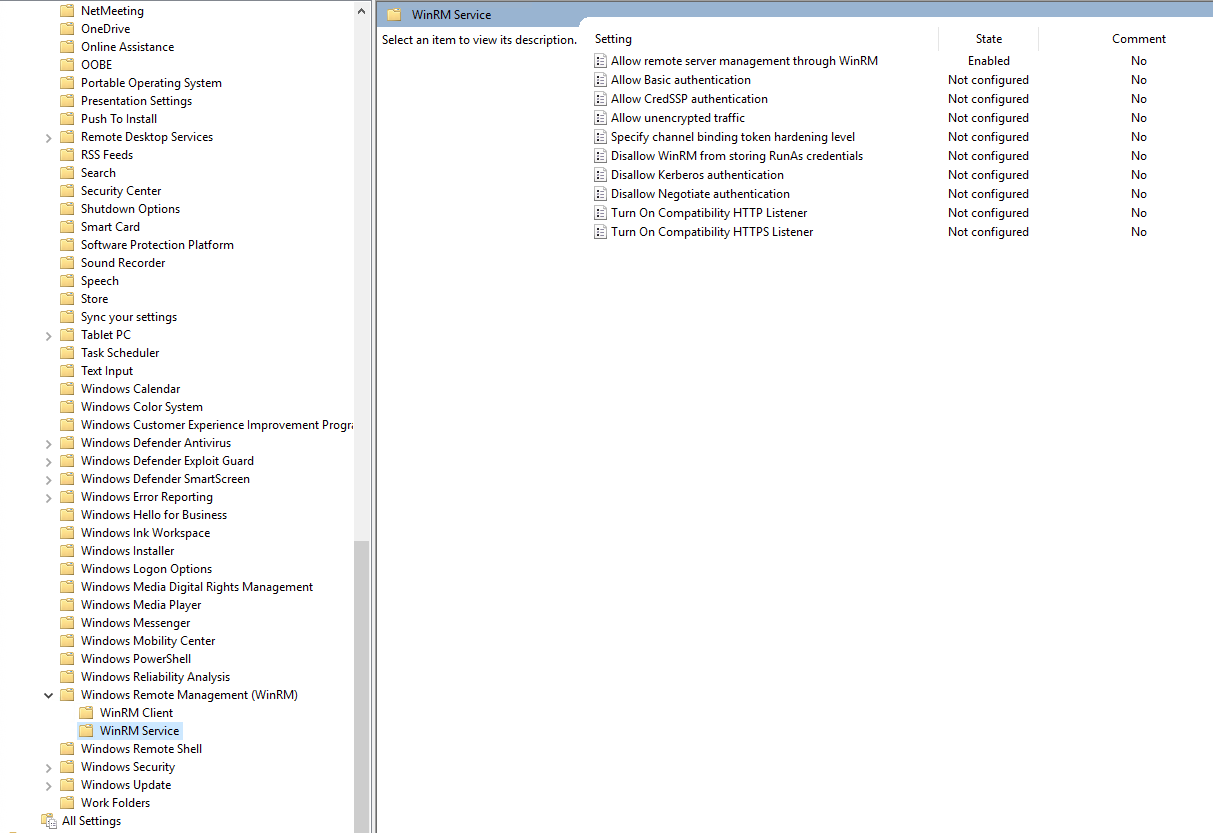The image size is (1213, 833).
Task: Click the WinRM Service folder icon in the header
Action: (x=394, y=15)
